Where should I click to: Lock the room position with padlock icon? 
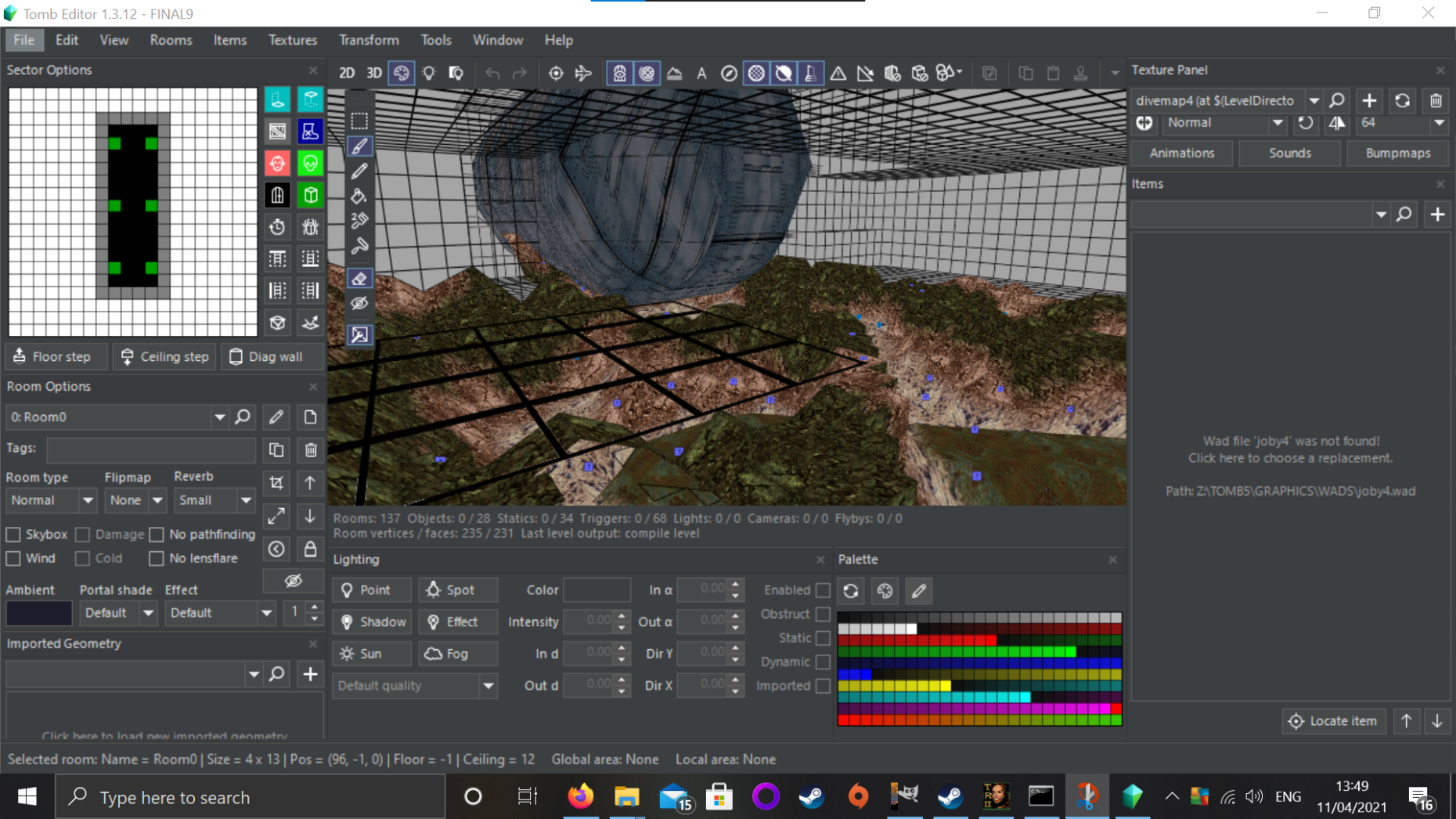point(311,549)
